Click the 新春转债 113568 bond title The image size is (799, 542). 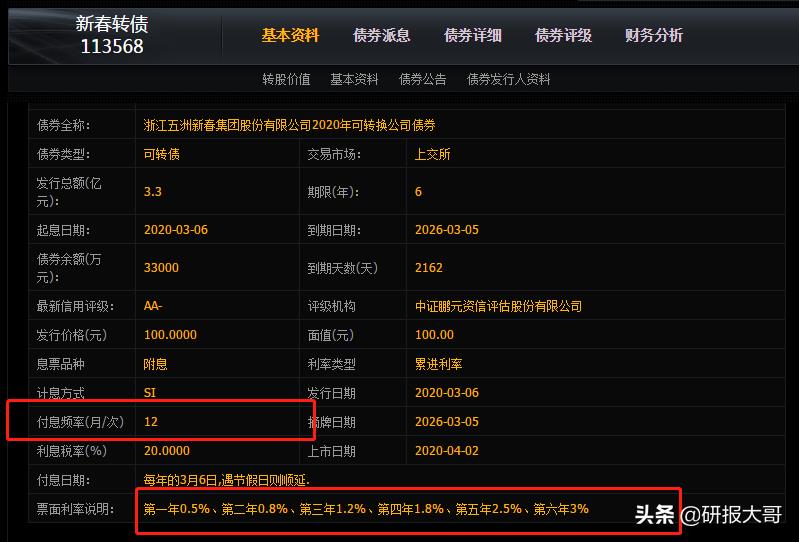tap(112, 35)
